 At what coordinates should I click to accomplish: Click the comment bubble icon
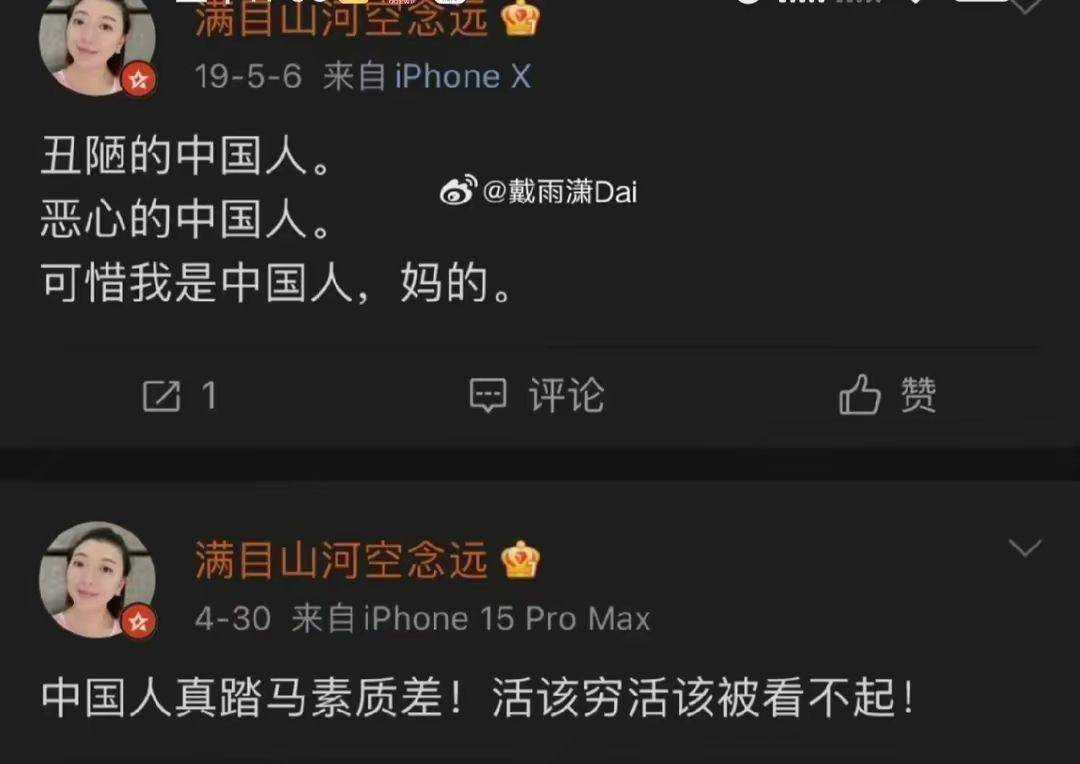[x=488, y=395]
